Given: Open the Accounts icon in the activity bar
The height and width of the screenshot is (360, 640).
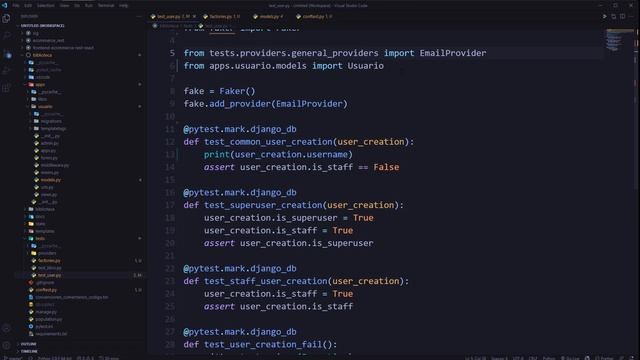Looking at the screenshot, I should (x=6, y=328).
